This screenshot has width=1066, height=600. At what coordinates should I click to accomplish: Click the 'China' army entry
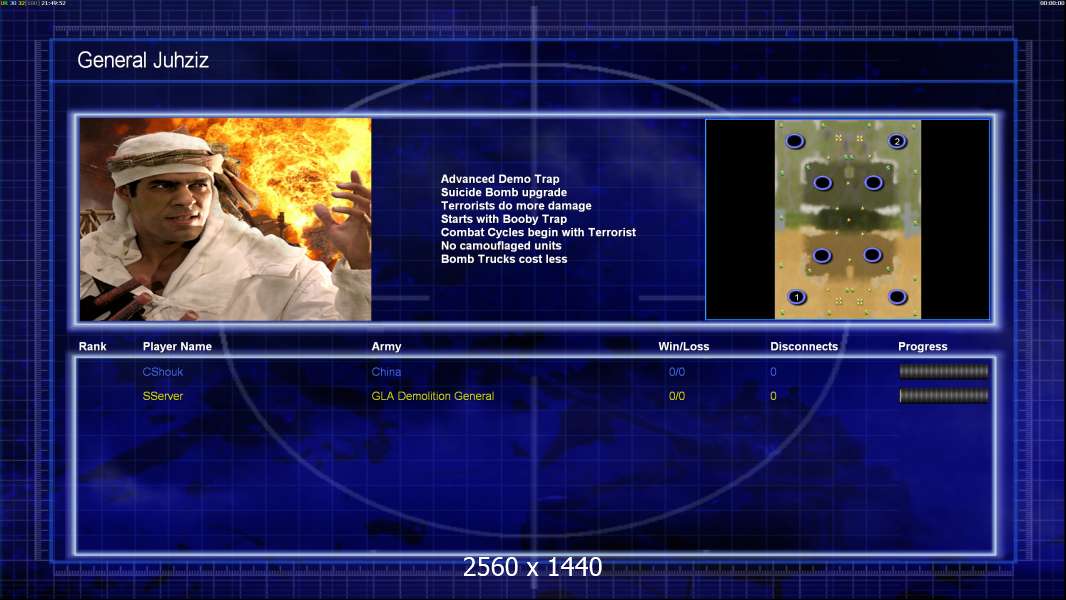point(386,372)
